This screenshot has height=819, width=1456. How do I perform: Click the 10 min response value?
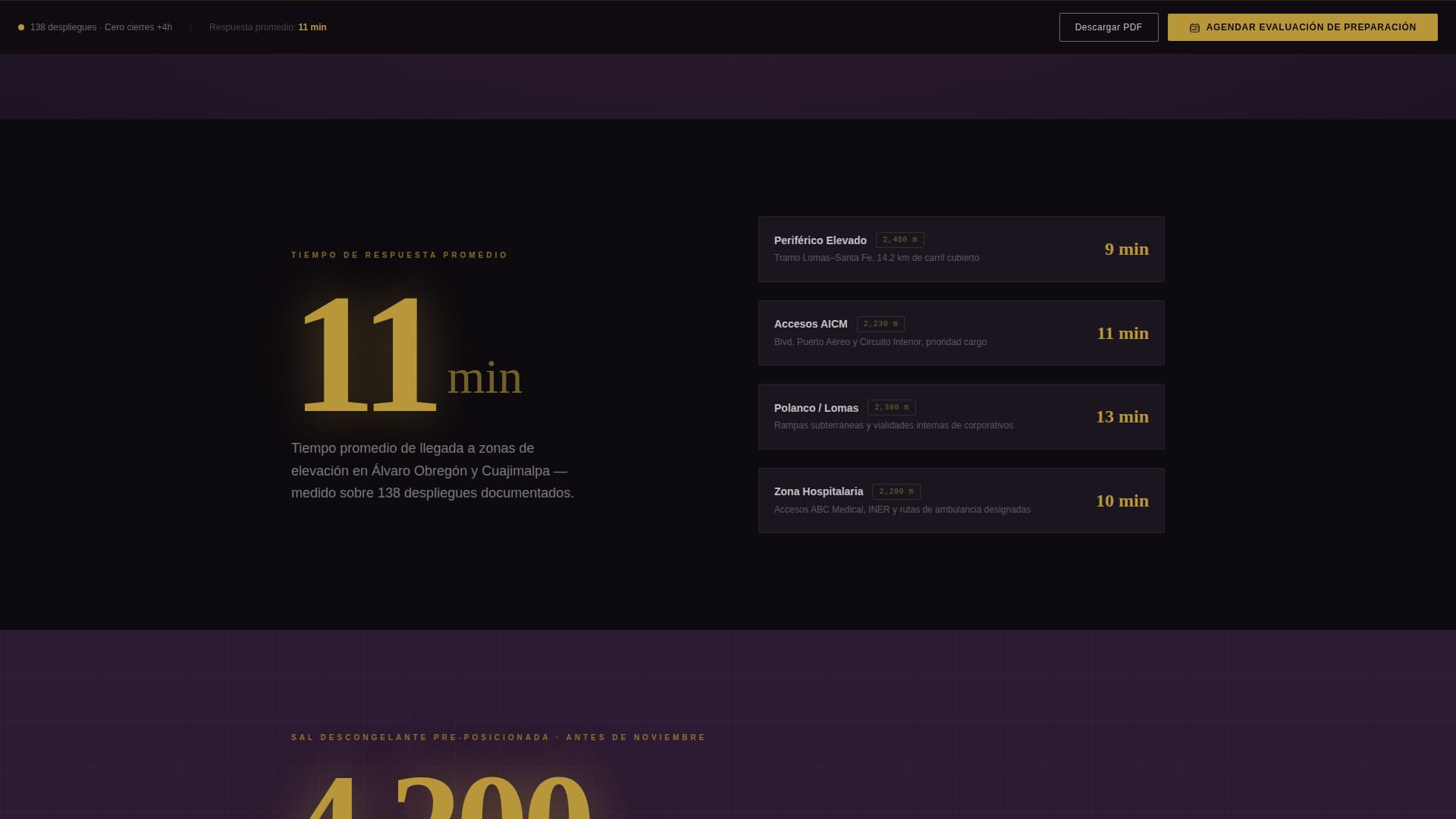point(1122,500)
